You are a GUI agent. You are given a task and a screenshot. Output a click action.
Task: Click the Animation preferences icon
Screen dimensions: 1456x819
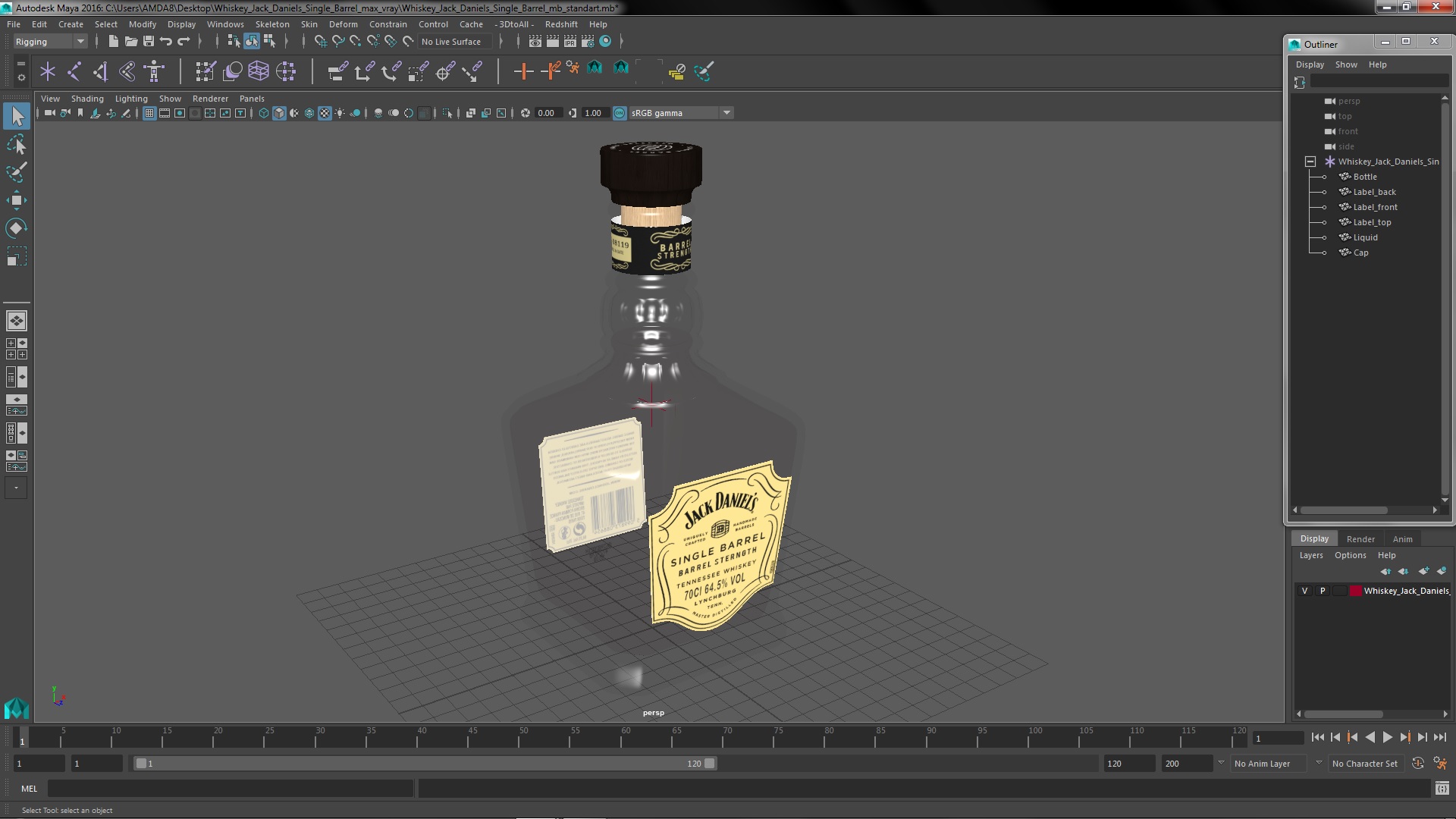(1440, 764)
